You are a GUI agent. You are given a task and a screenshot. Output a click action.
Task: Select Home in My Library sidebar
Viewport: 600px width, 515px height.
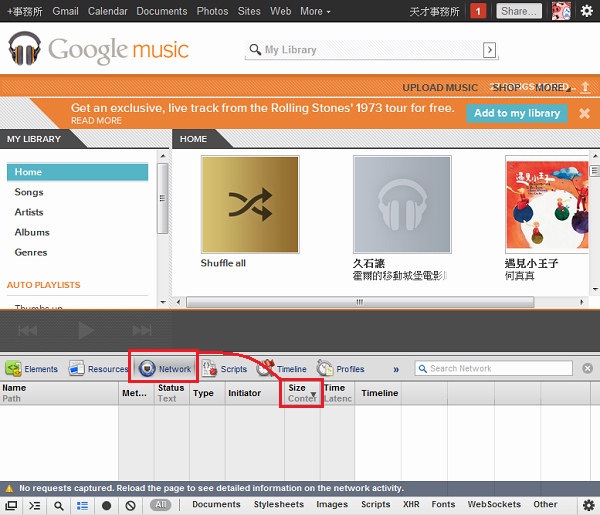(78, 172)
